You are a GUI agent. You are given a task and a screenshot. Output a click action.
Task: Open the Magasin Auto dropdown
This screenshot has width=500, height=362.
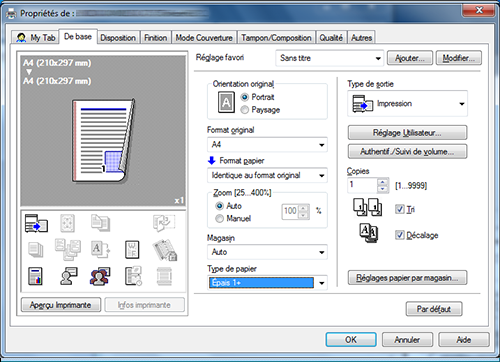tap(267, 252)
